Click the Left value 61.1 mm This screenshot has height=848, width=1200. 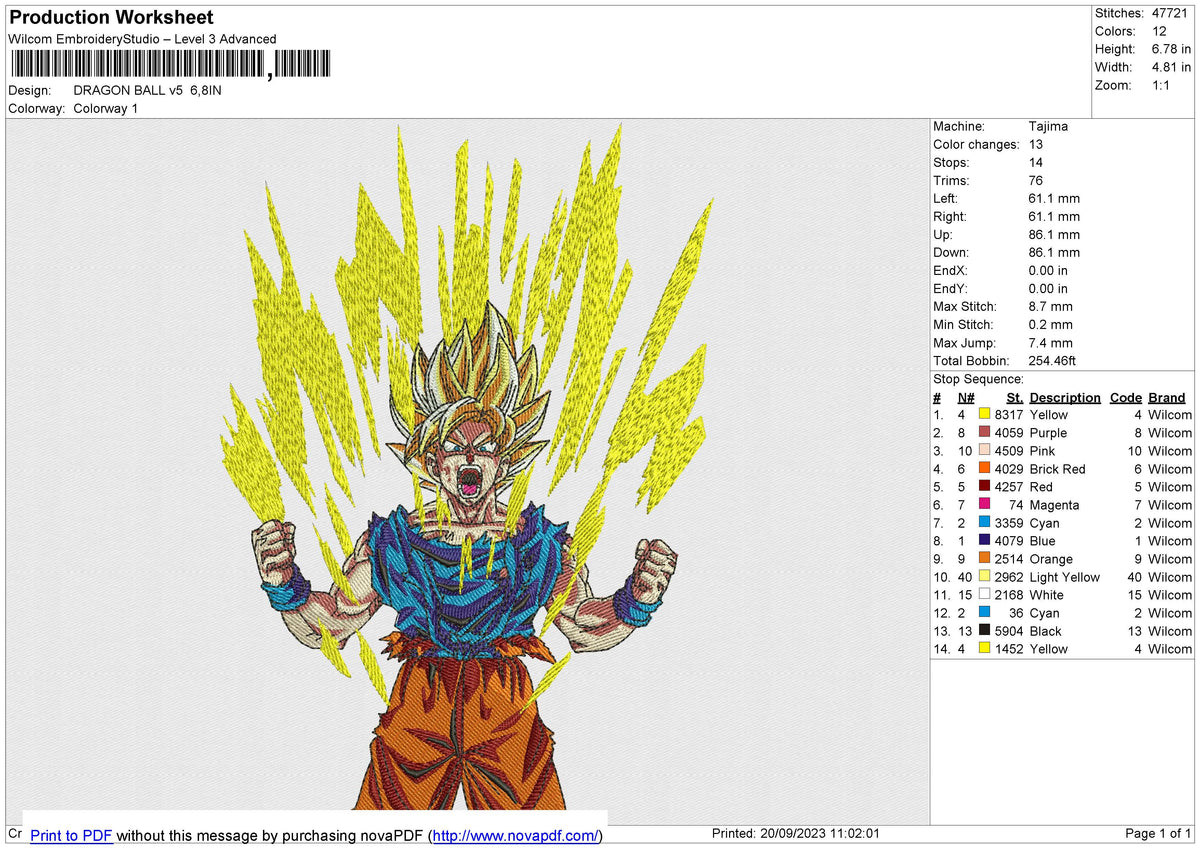point(1054,199)
